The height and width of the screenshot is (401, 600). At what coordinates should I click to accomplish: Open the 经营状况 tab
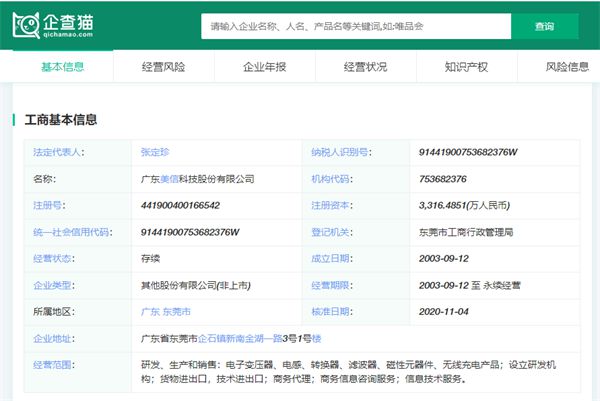click(x=365, y=67)
